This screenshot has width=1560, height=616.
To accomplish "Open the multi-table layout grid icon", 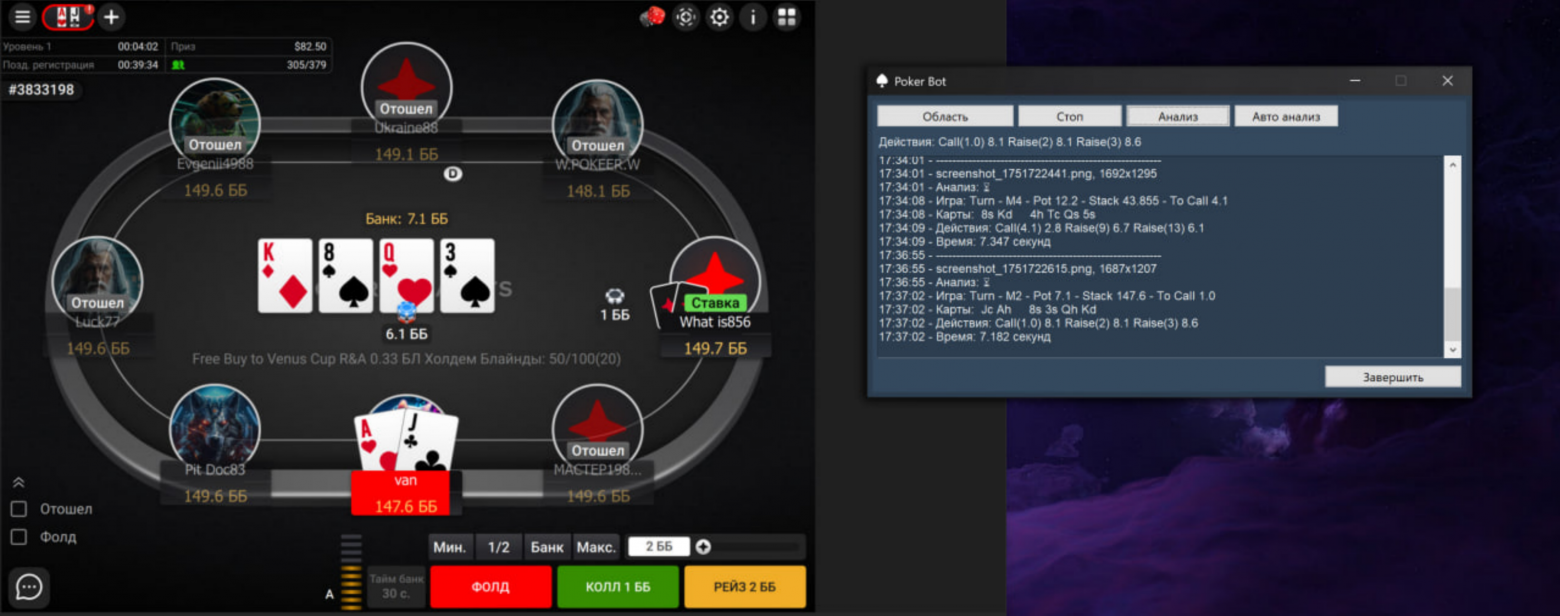I will (788, 17).
